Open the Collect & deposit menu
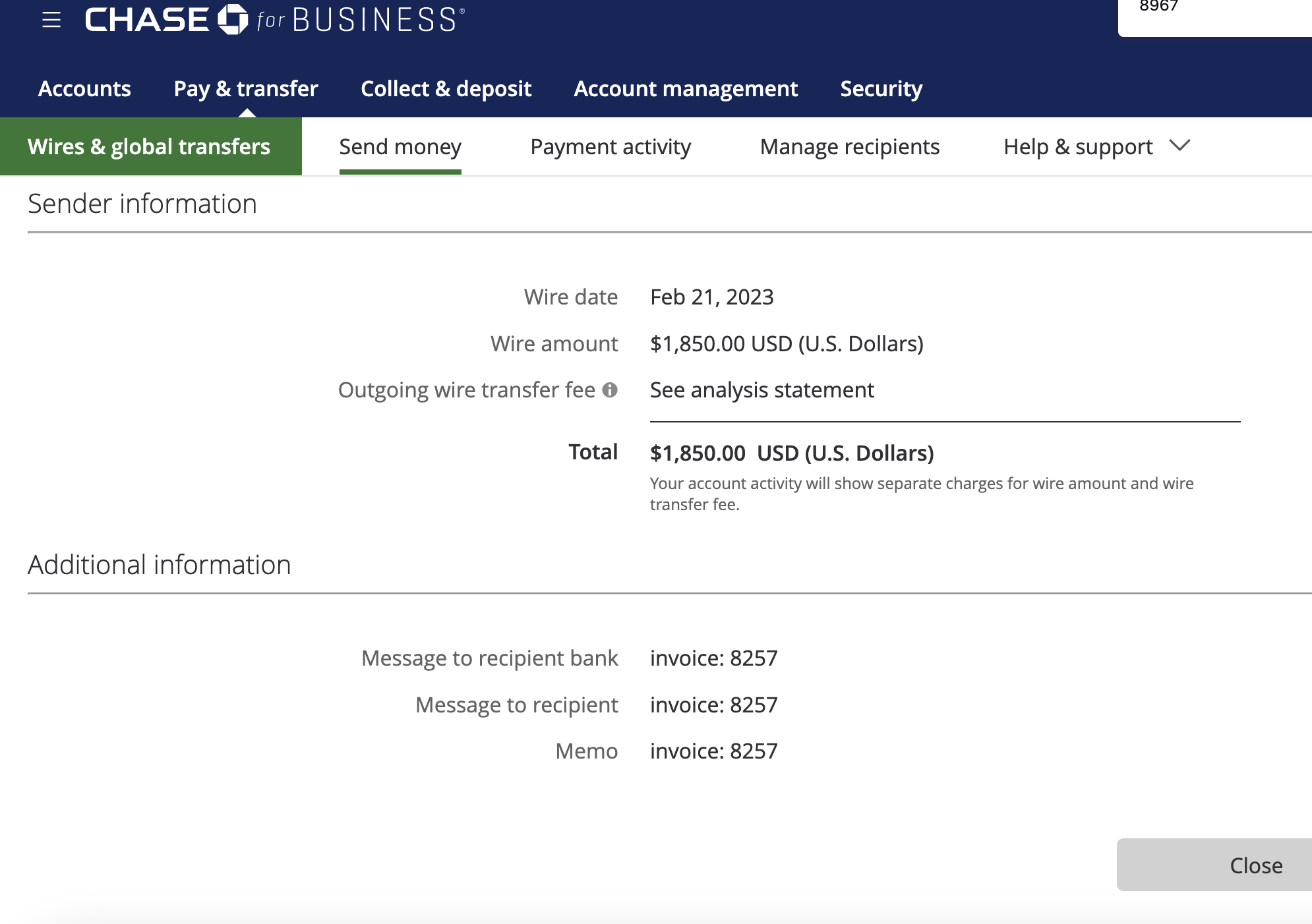The width and height of the screenshot is (1312, 924). (446, 88)
